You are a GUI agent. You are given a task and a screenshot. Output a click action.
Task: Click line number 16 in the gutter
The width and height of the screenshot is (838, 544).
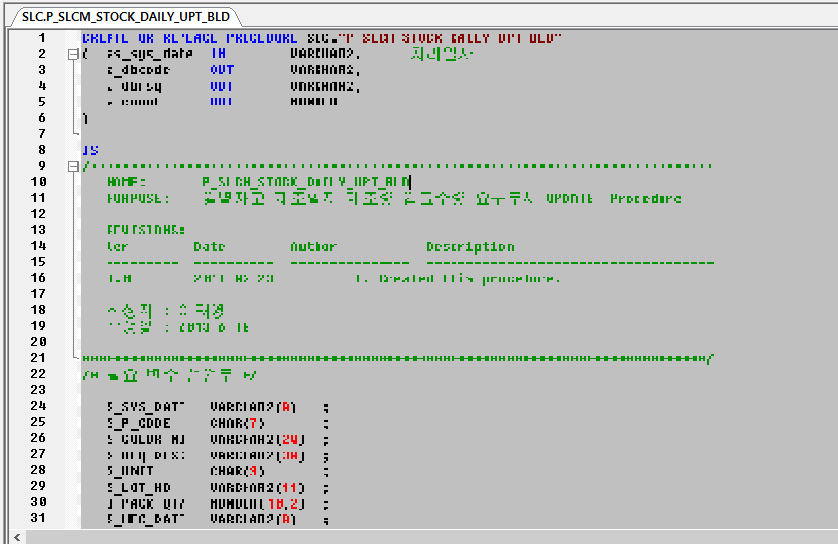[x=38, y=278]
